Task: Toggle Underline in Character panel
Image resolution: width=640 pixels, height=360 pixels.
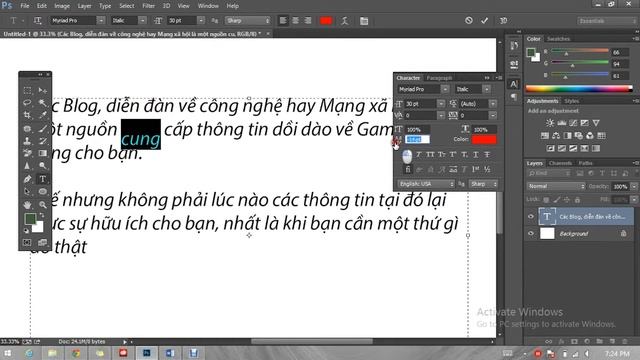Action: [x=476, y=155]
